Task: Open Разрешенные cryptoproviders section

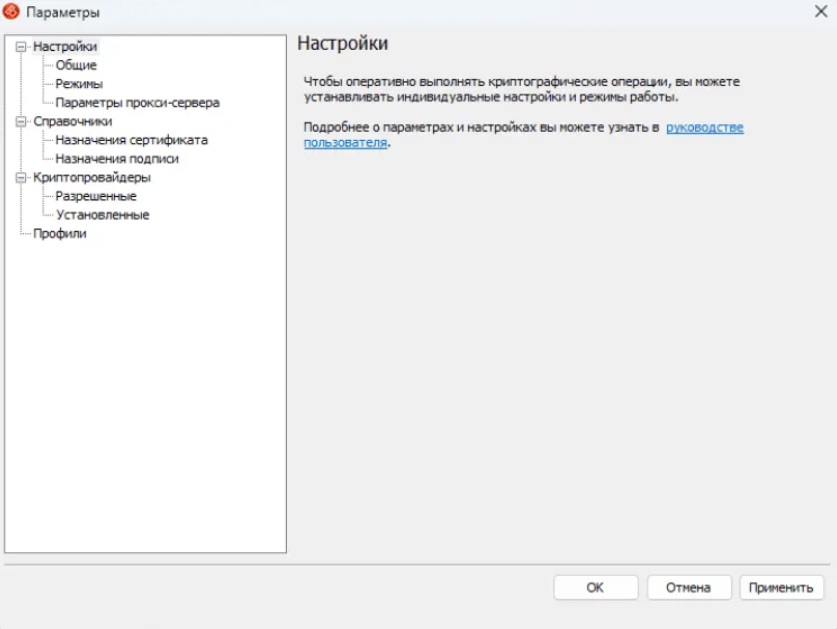Action: click(96, 196)
